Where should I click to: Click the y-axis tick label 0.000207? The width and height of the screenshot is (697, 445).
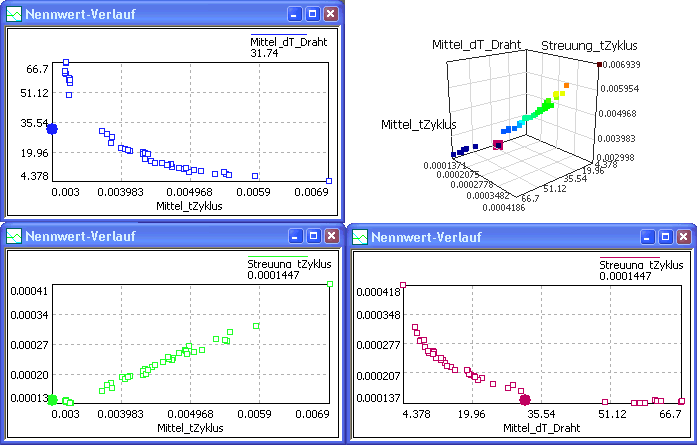click(x=378, y=376)
